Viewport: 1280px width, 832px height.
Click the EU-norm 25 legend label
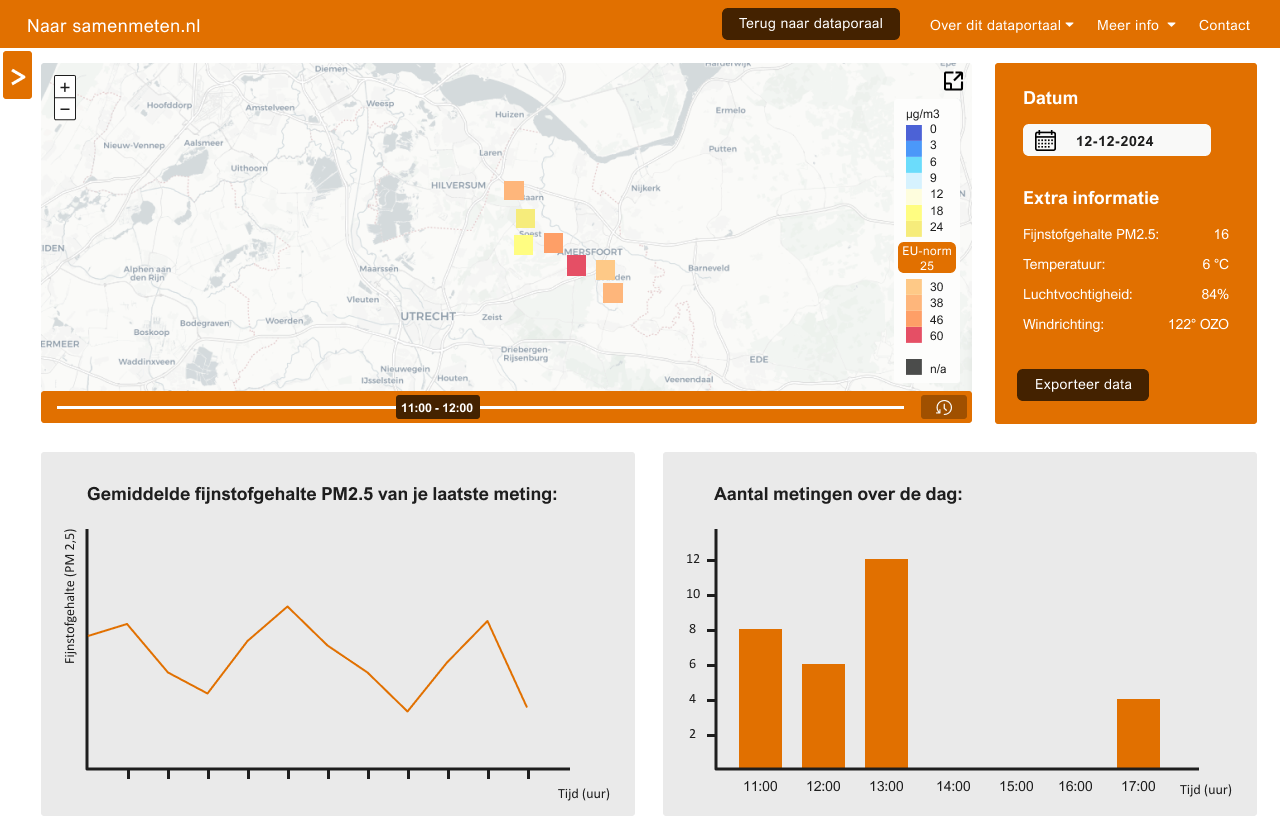coord(927,258)
